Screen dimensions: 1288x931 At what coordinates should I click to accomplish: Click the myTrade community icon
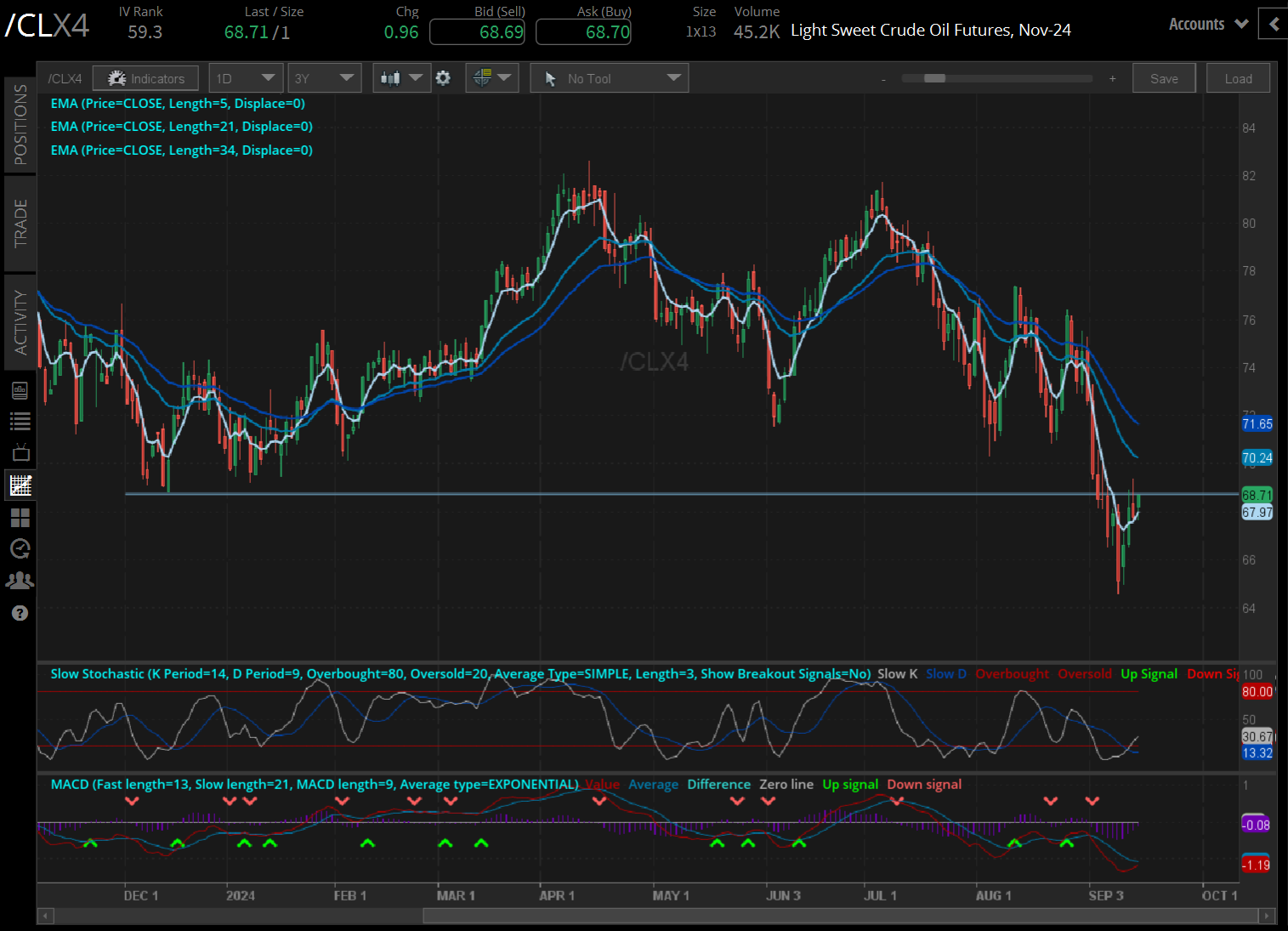pyautogui.click(x=20, y=580)
